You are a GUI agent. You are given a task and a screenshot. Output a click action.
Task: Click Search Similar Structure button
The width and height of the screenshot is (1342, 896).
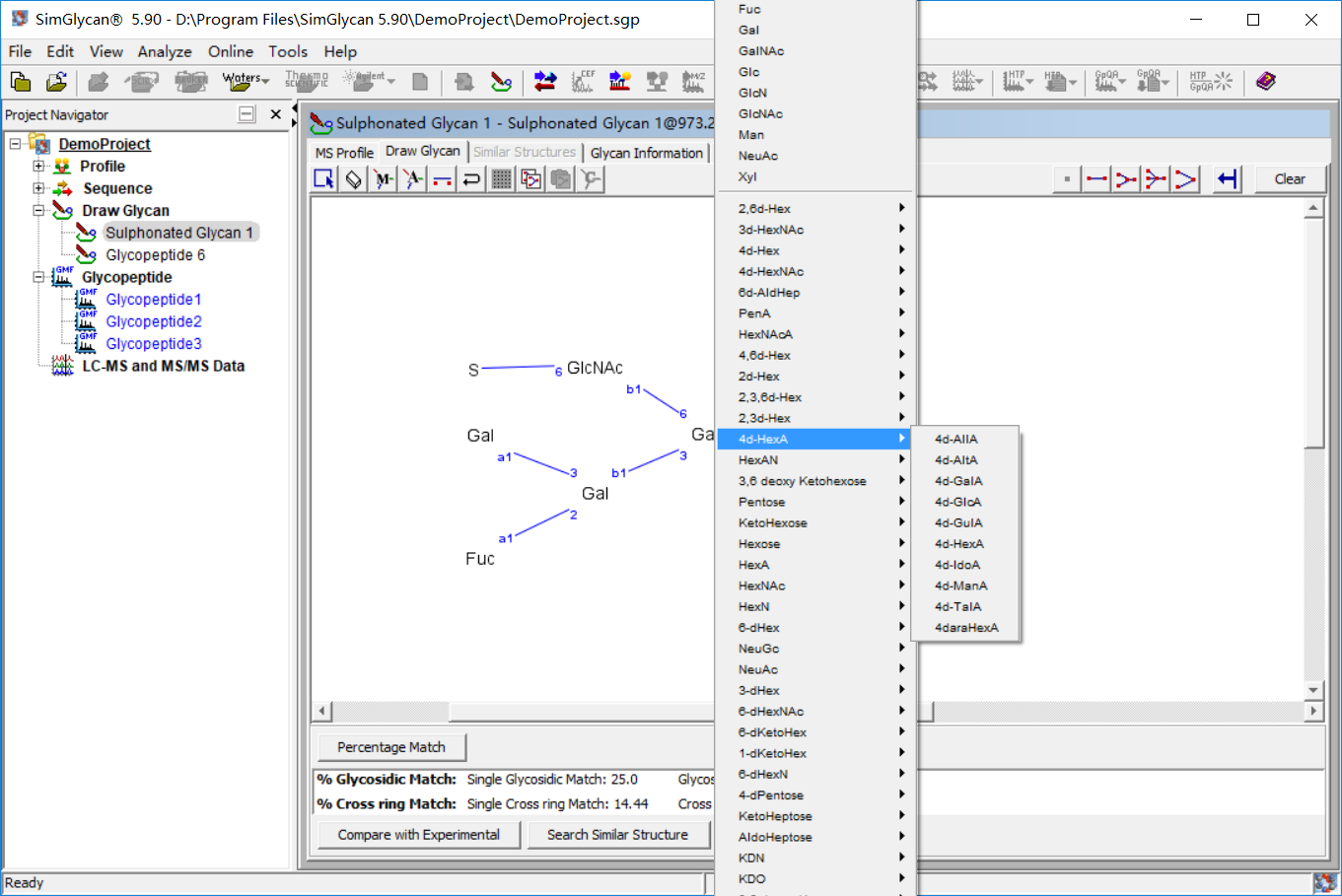pyautogui.click(x=617, y=835)
